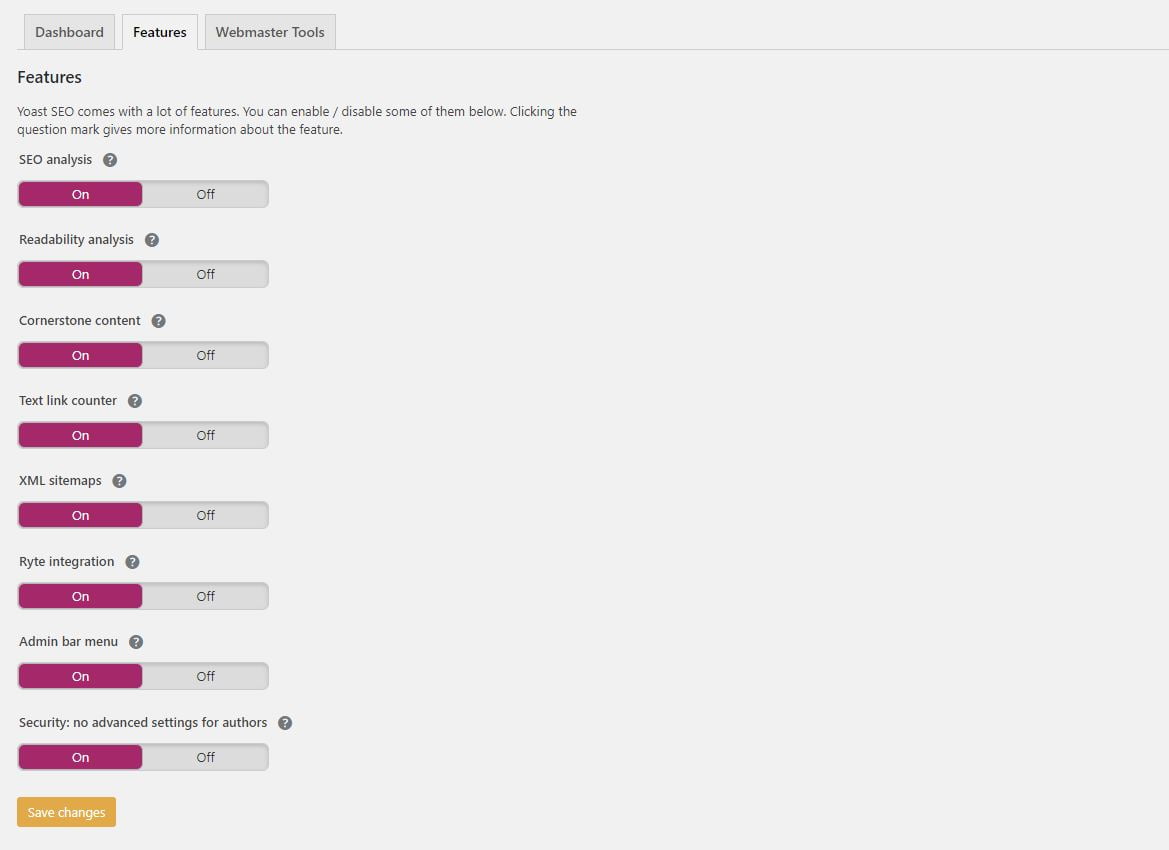The height and width of the screenshot is (850, 1169).
Task: View info about Cornerstone content
Action: pos(158,320)
